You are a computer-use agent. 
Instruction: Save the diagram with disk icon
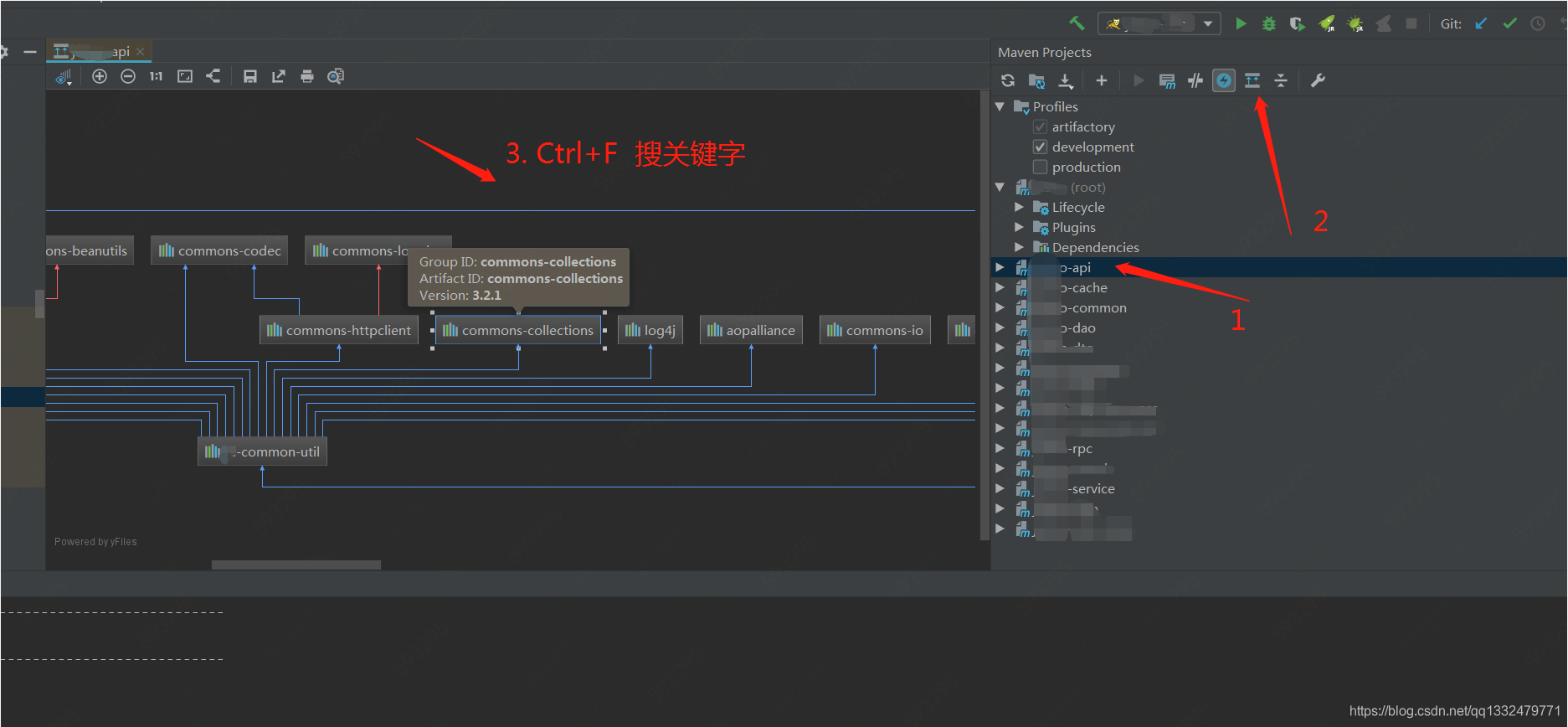249,76
